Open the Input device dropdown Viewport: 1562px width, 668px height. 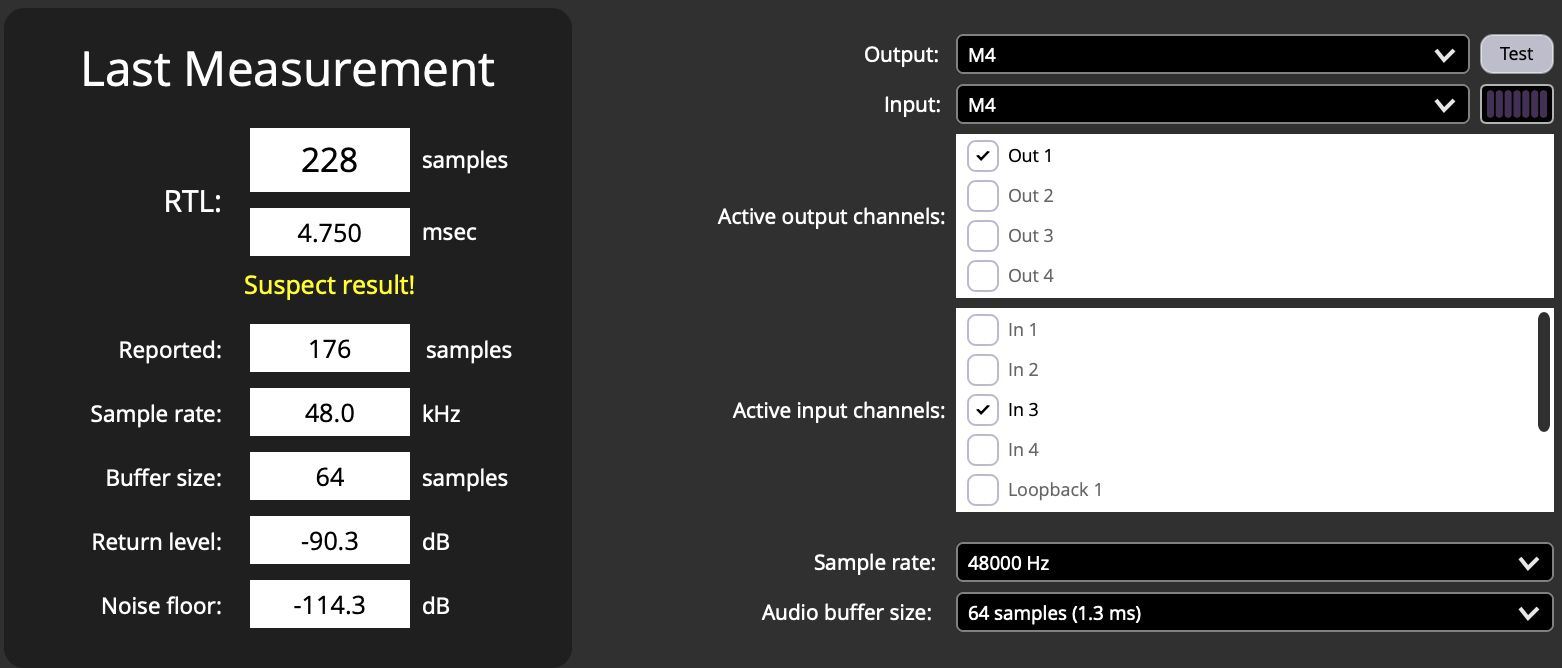click(1211, 105)
